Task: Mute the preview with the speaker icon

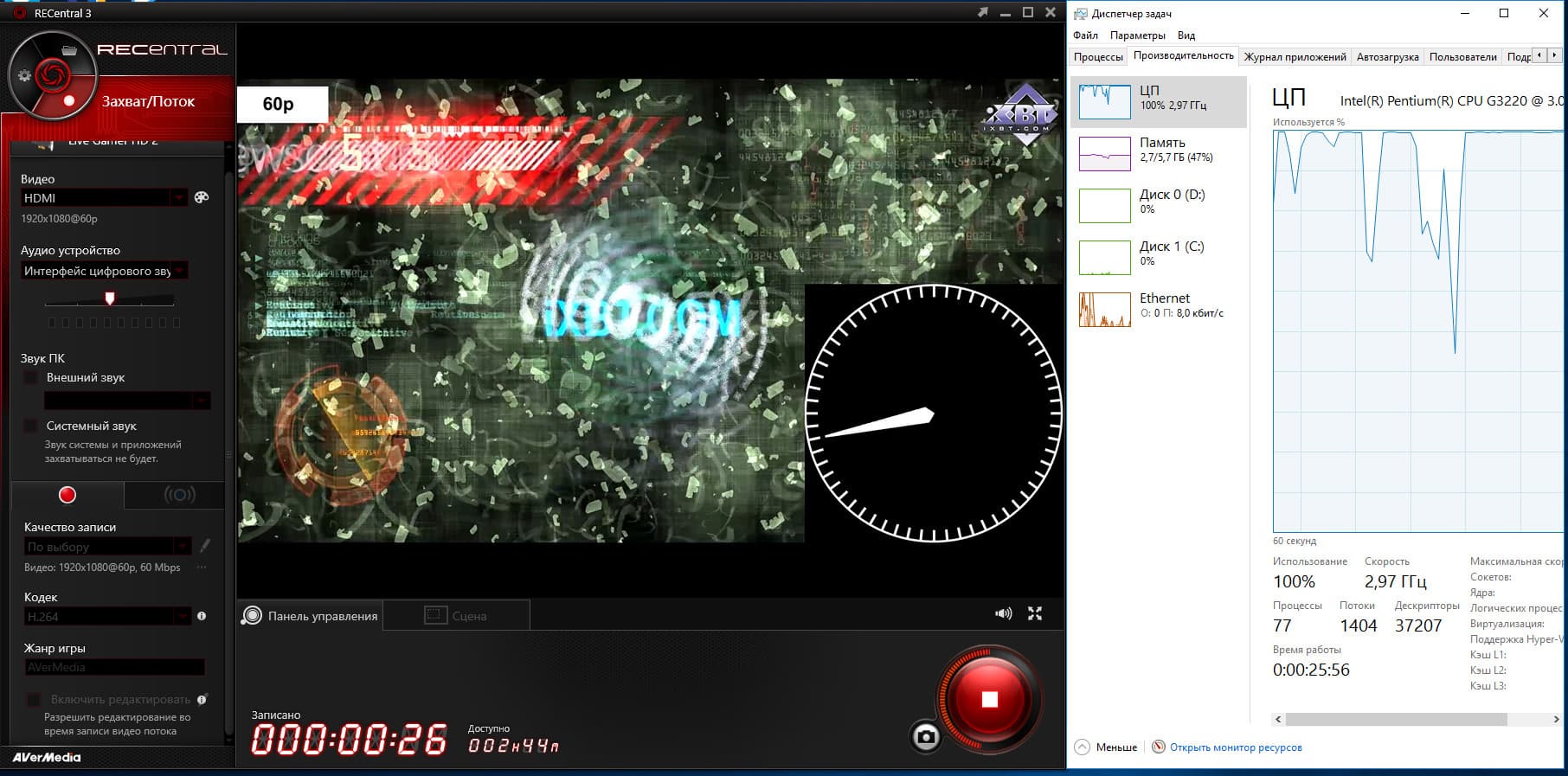Action: [x=1003, y=613]
